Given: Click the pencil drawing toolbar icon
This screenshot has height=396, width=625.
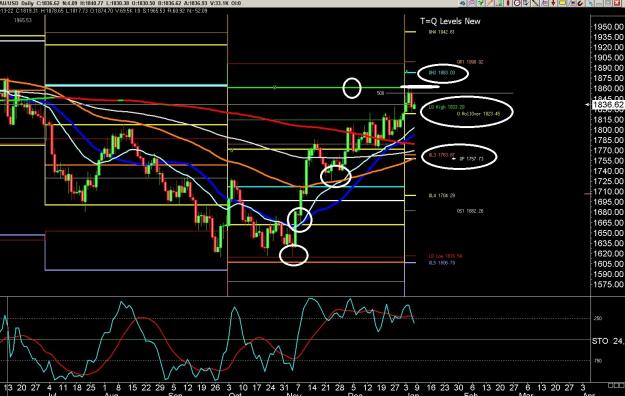Looking at the screenshot, I should pos(489,3).
